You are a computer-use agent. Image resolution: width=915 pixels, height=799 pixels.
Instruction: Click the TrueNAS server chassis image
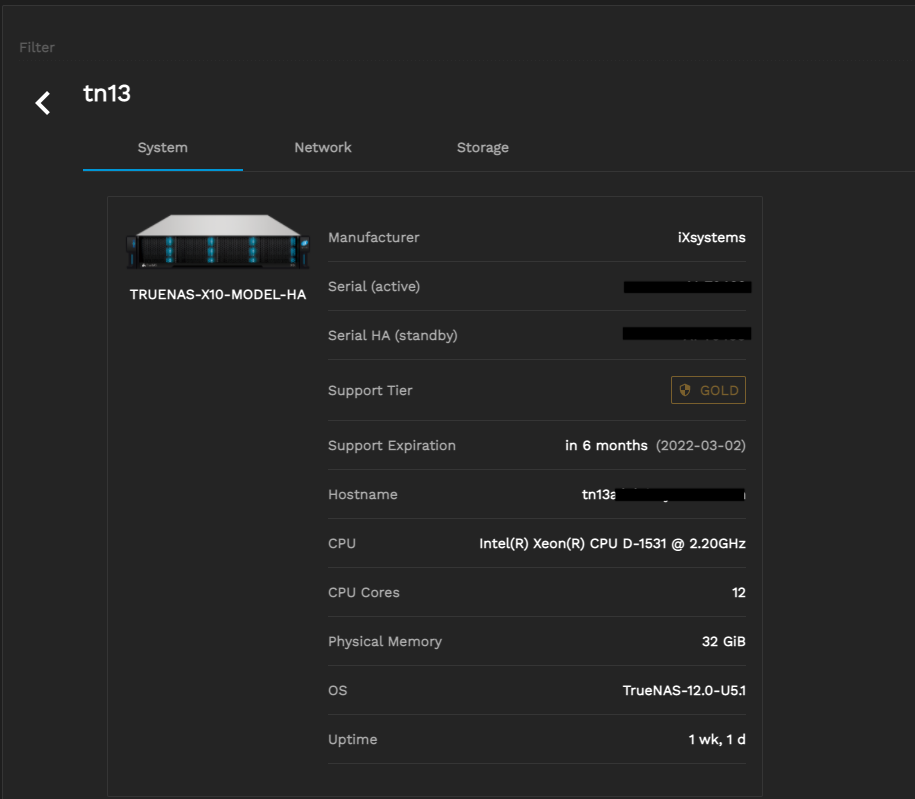(217, 243)
